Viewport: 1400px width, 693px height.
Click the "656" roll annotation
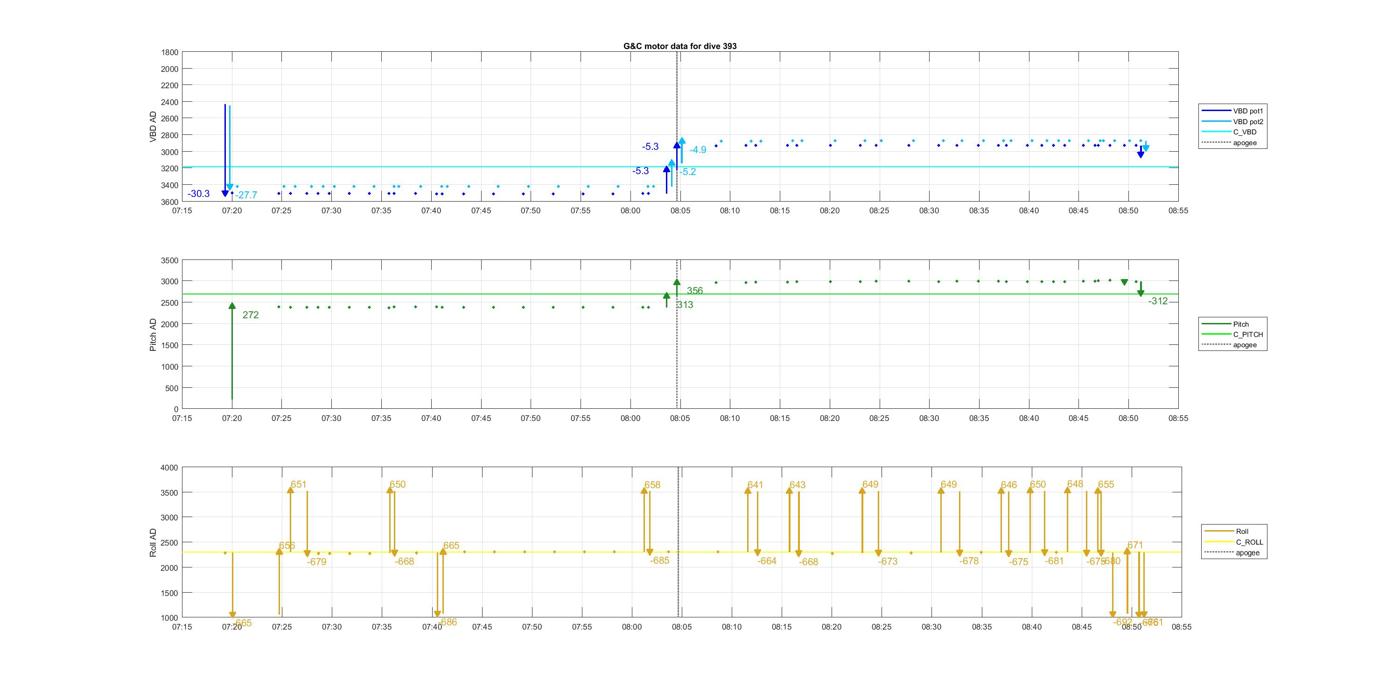coord(287,546)
